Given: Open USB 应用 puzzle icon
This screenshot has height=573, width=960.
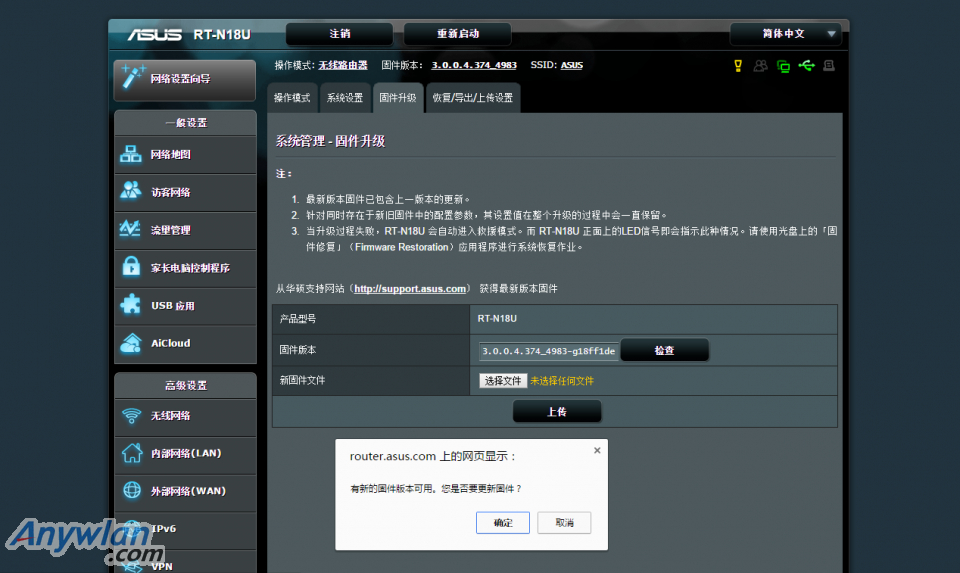Looking at the screenshot, I should point(130,305).
